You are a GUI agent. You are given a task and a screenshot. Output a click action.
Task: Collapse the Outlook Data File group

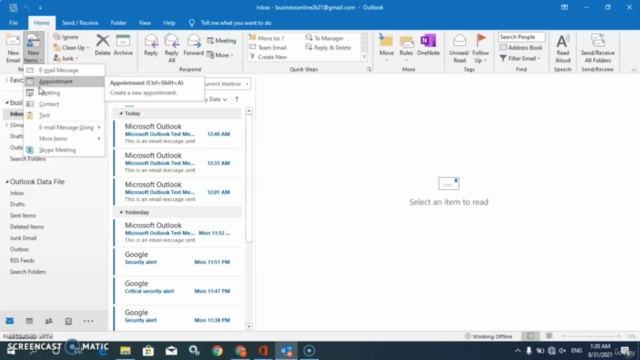point(7,182)
